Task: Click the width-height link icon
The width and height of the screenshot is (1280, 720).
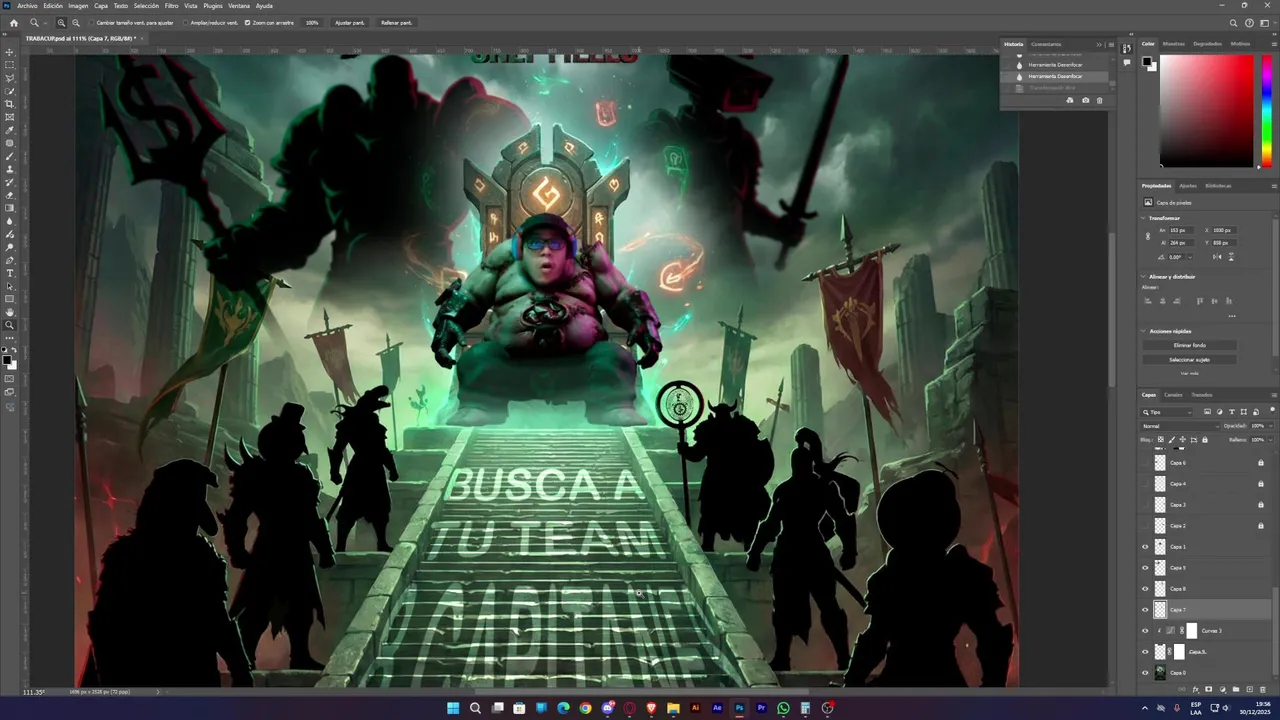Action: coord(1148,236)
